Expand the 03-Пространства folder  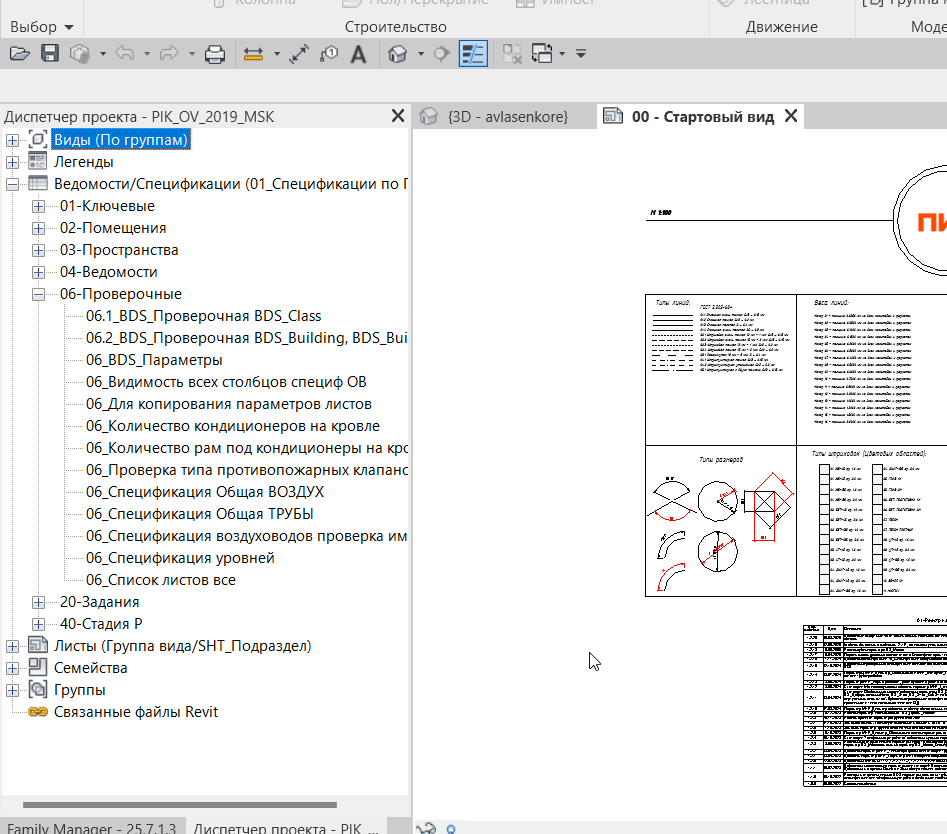tap(38, 250)
